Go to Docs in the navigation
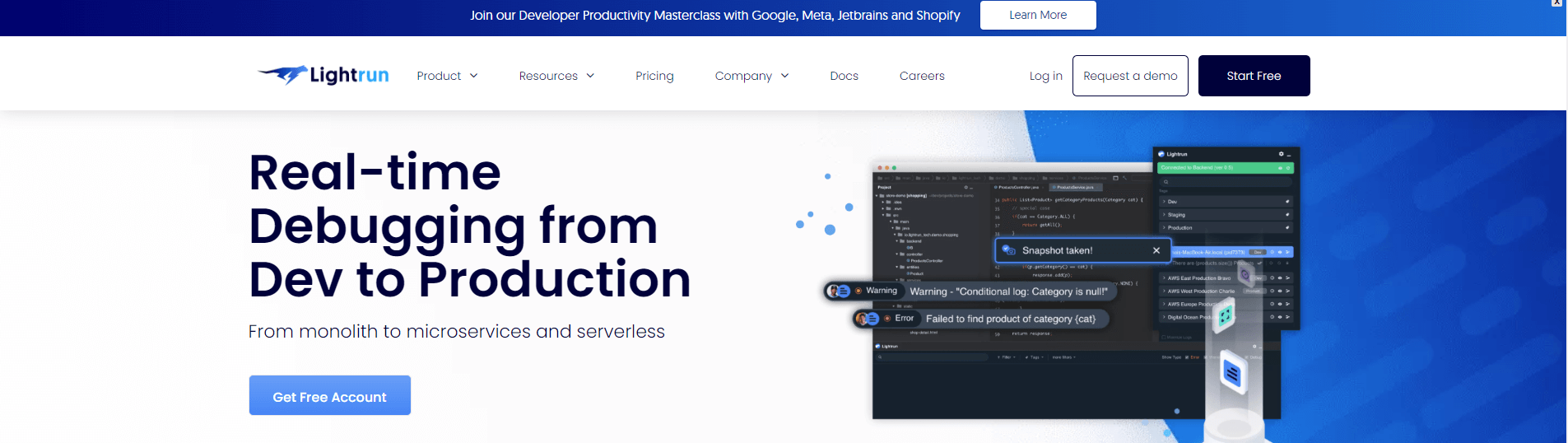1568x443 pixels. click(x=844, y=76)
